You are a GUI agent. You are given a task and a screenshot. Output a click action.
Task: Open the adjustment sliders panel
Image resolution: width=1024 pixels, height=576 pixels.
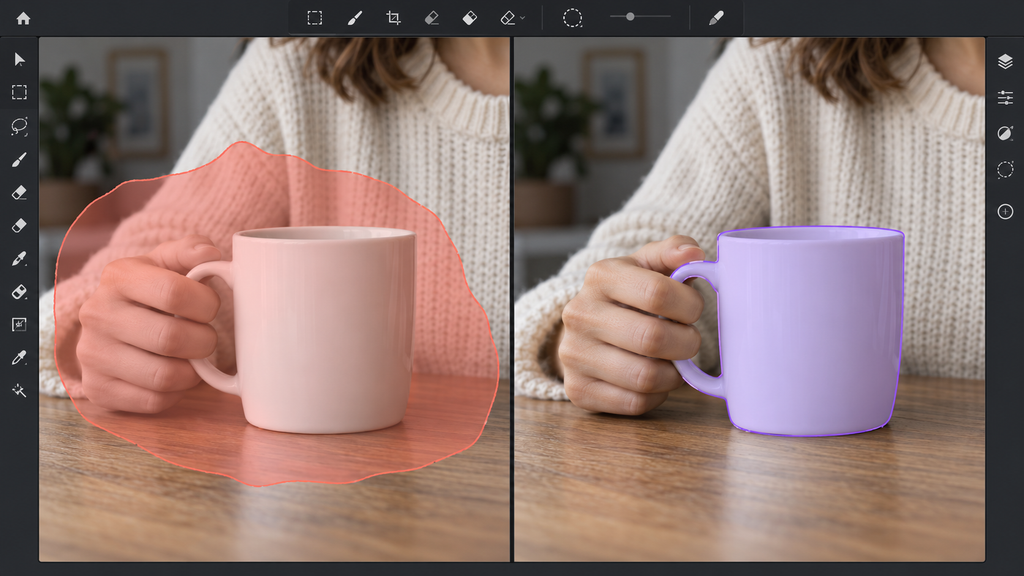point(1005,98)
